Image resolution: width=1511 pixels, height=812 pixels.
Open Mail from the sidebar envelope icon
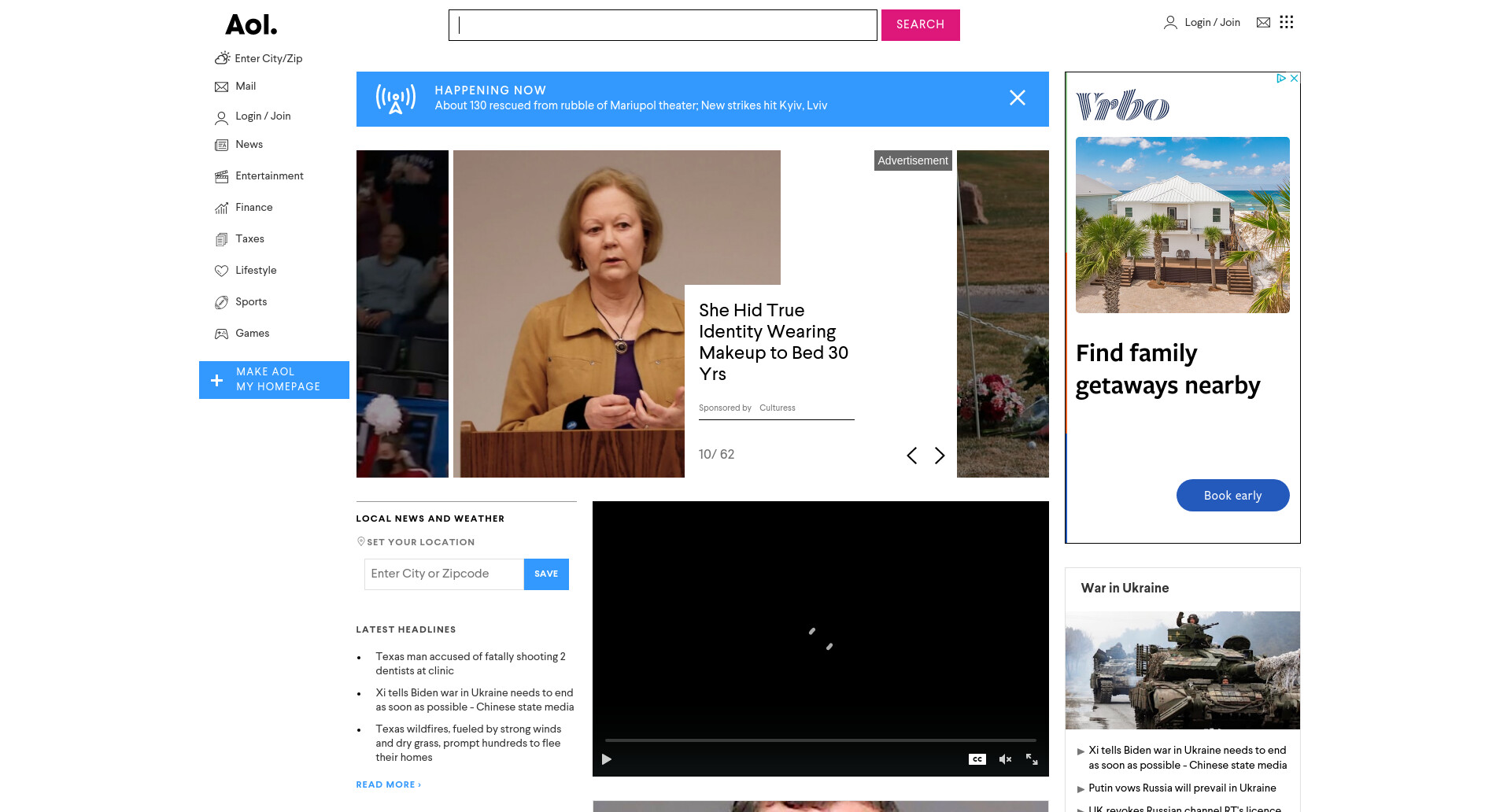[x=222, y=87]
